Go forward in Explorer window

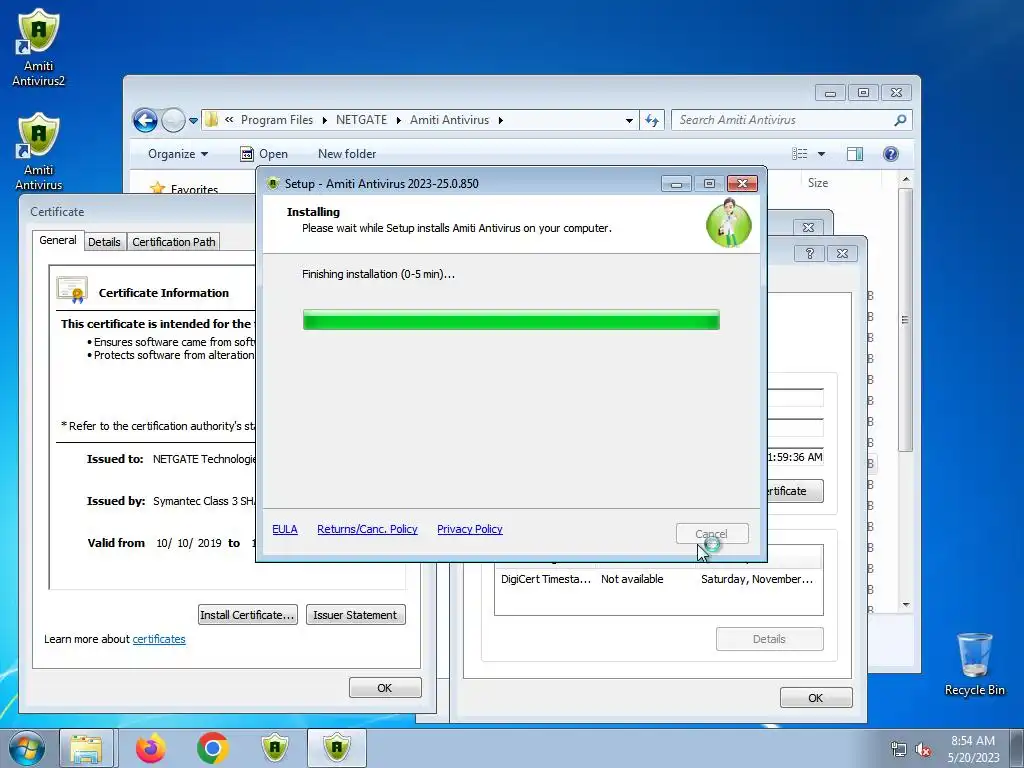(x=173, y=120)
